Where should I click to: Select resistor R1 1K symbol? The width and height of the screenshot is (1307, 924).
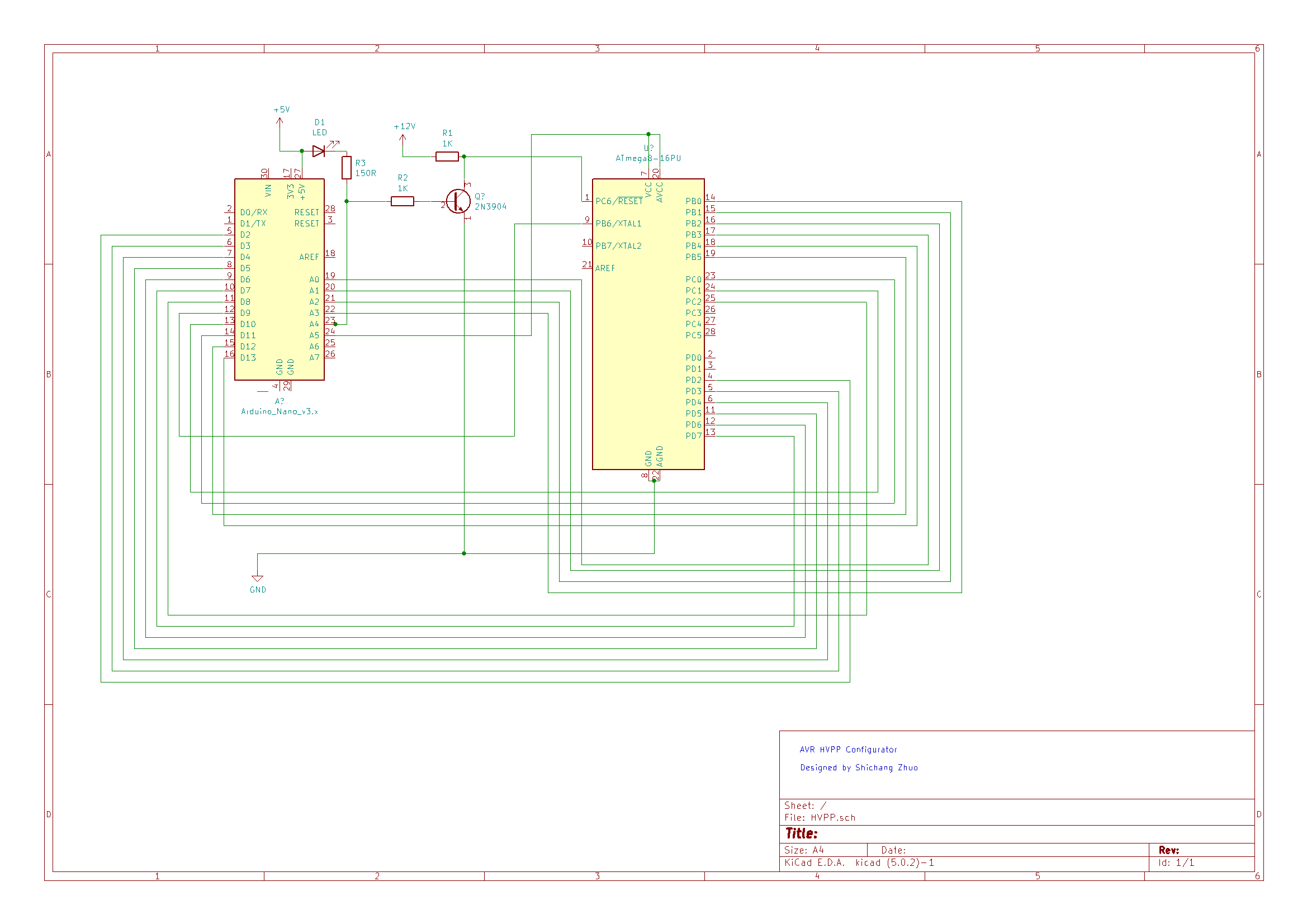click(448, 156)
